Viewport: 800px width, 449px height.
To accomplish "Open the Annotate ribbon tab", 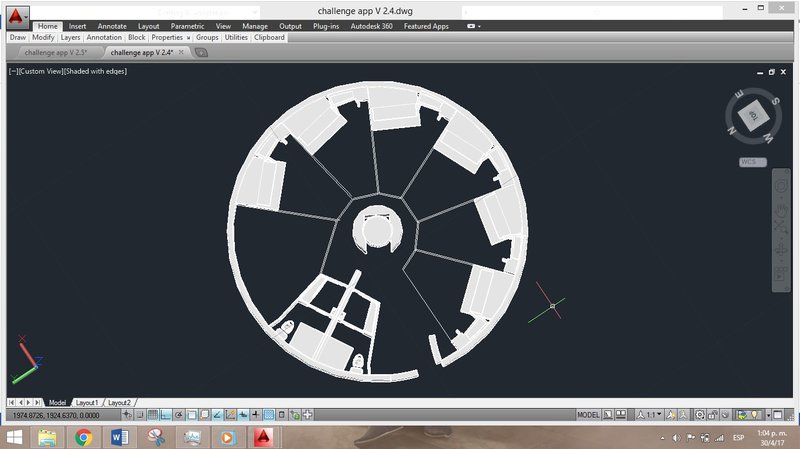I will (111, 26).
